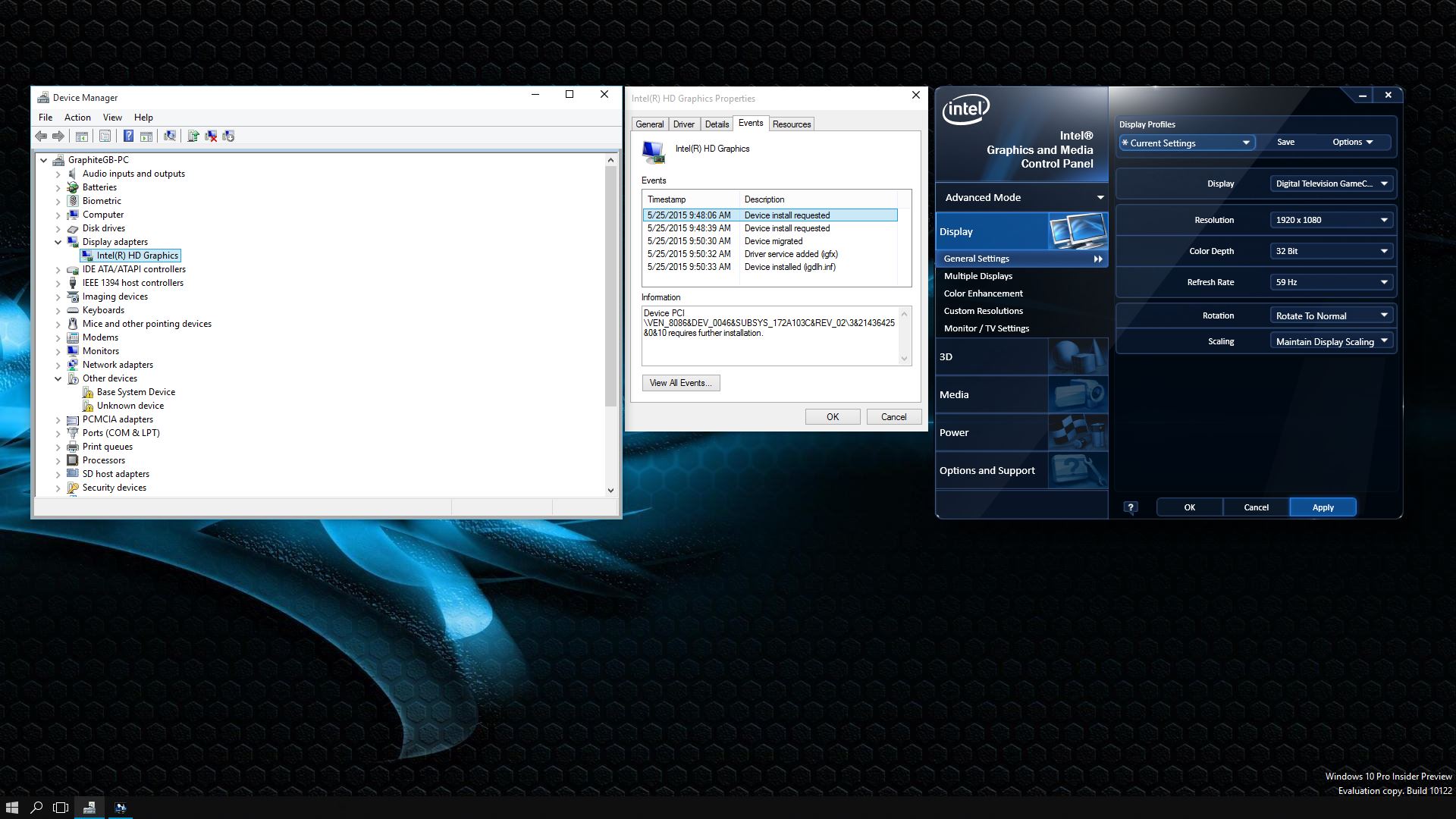Open the Media section in Intel panel
The width and height of the screenshot is (1456, 819).
point(1021,394)
